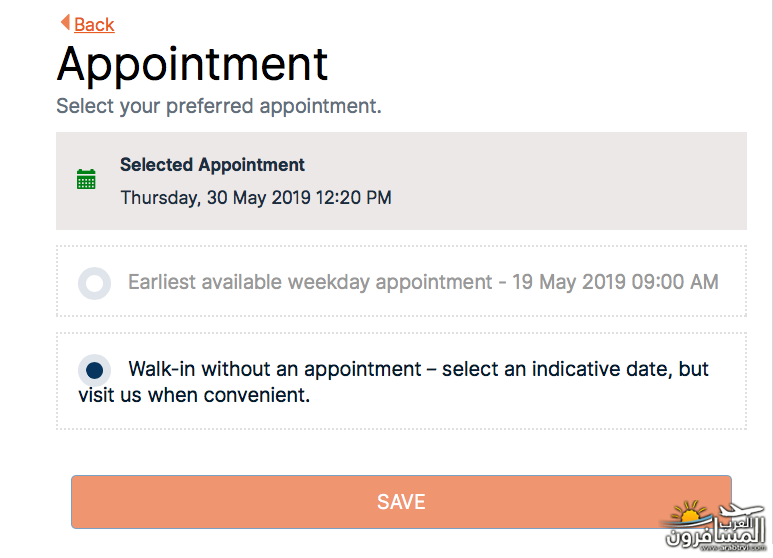Select the earliest available weekday appointment radio
The height and width of the screenshot is (558, 773).
tap(94, 283)
